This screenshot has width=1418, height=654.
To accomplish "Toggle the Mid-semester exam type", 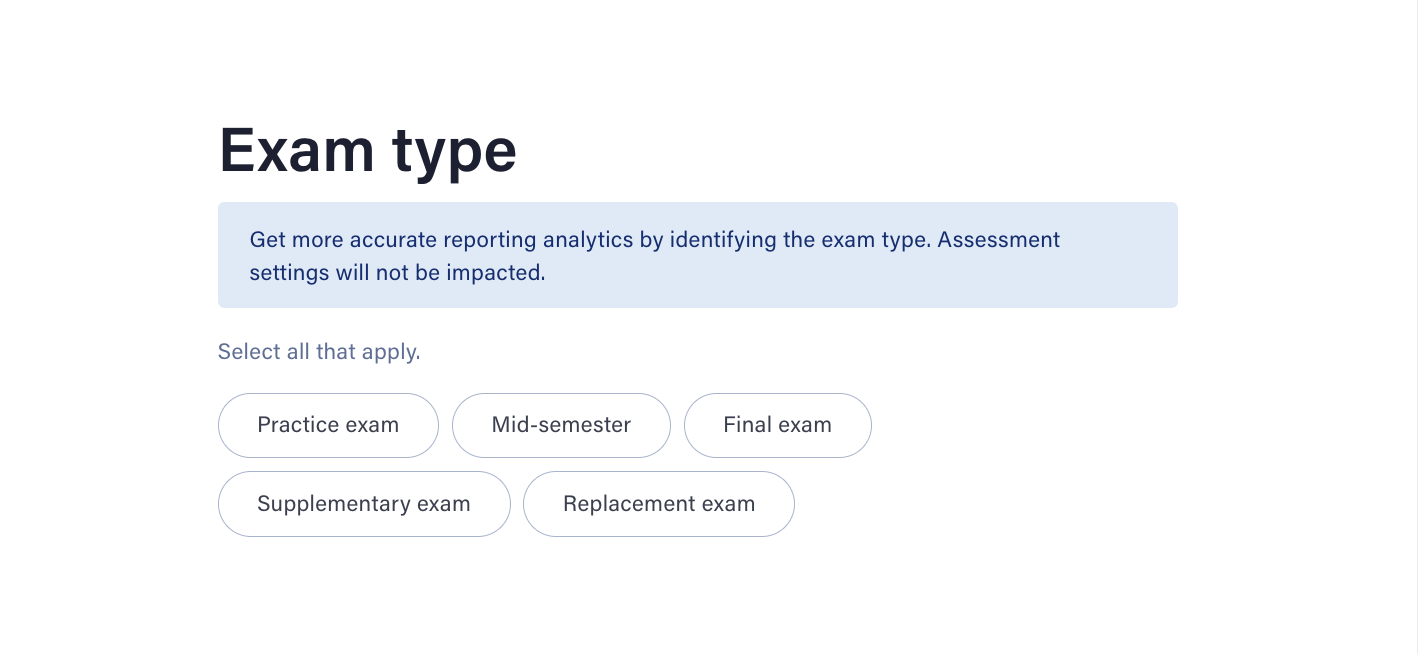I will (561, 425).
